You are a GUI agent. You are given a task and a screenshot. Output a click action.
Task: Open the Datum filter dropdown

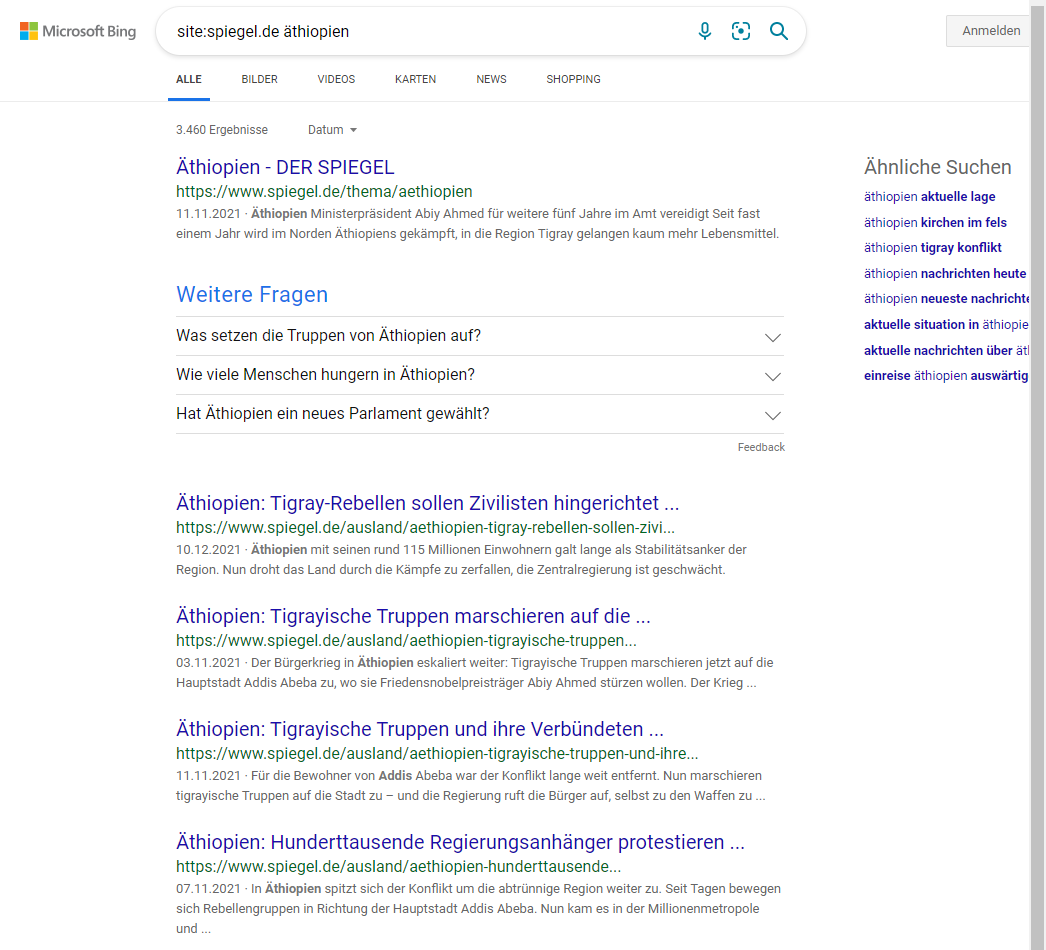[332, 130]
